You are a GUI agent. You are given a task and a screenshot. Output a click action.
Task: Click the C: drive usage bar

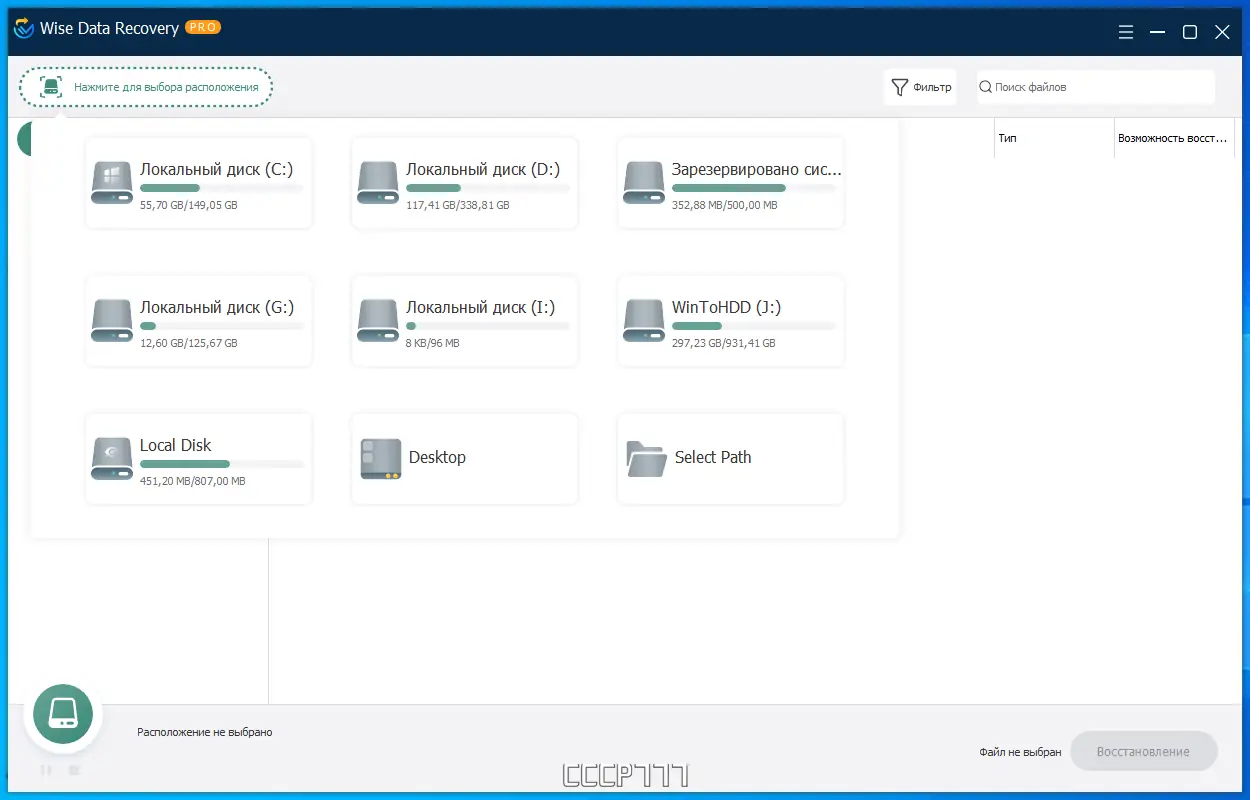(222, 188)
